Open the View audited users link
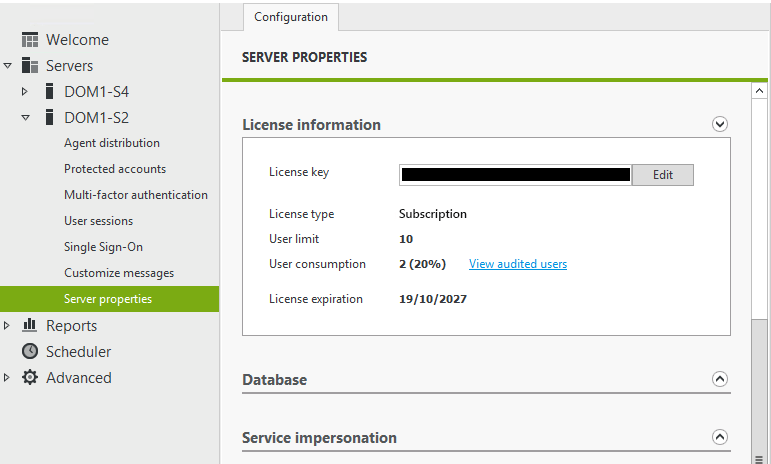 (x=518, y=264)
